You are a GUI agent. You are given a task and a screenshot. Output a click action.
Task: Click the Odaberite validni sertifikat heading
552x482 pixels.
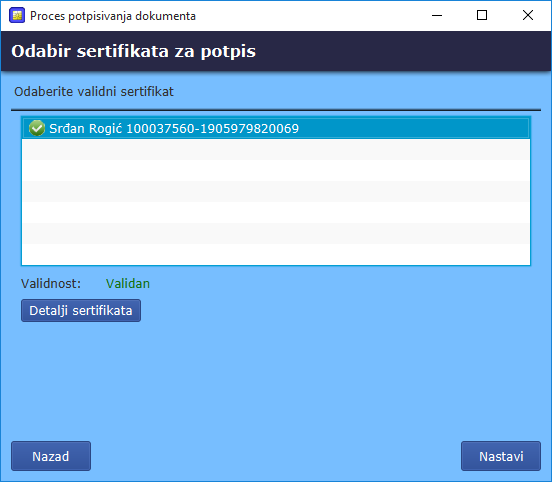point(94,92)
